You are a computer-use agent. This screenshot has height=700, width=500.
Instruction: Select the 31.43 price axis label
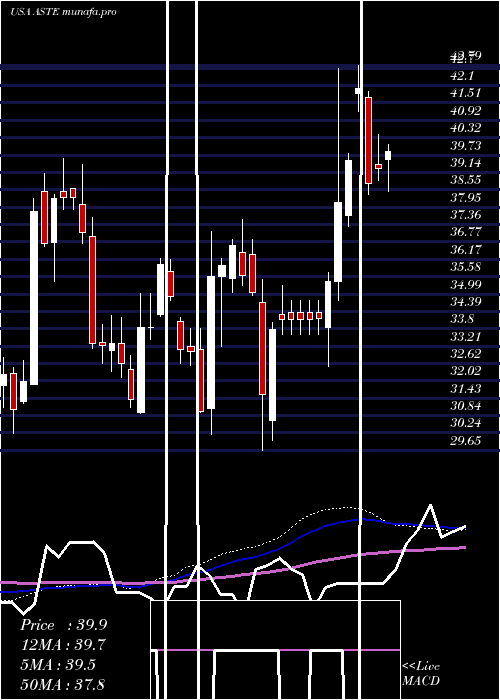click(466, 389)
